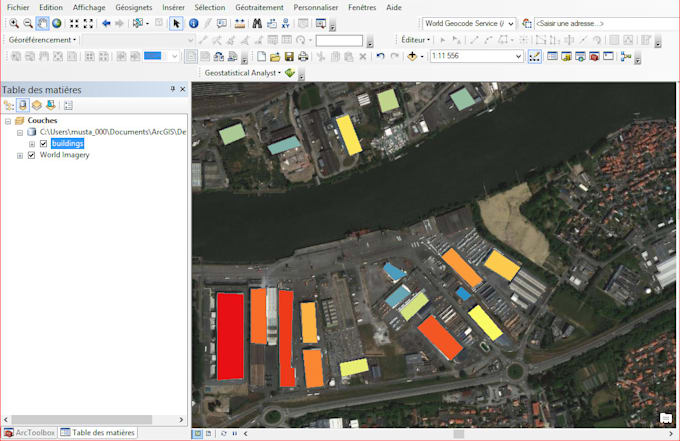
Task: Open the Catalog window icon
Action: point(566,56)
